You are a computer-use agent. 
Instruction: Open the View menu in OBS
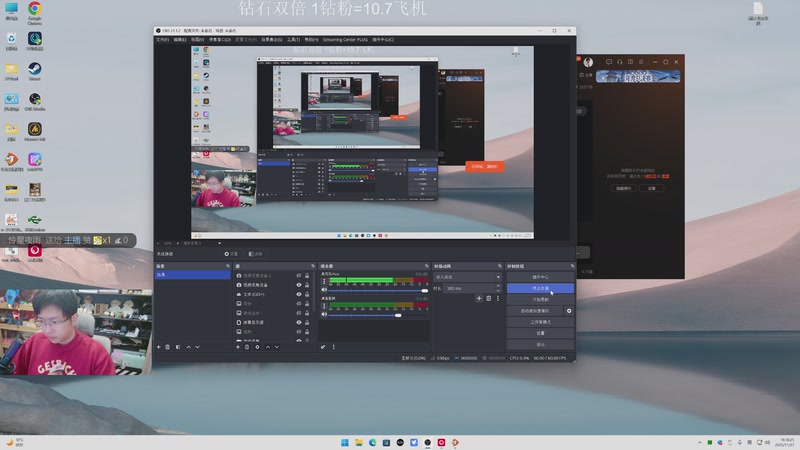pyautogui.click(x=197, y=39)
